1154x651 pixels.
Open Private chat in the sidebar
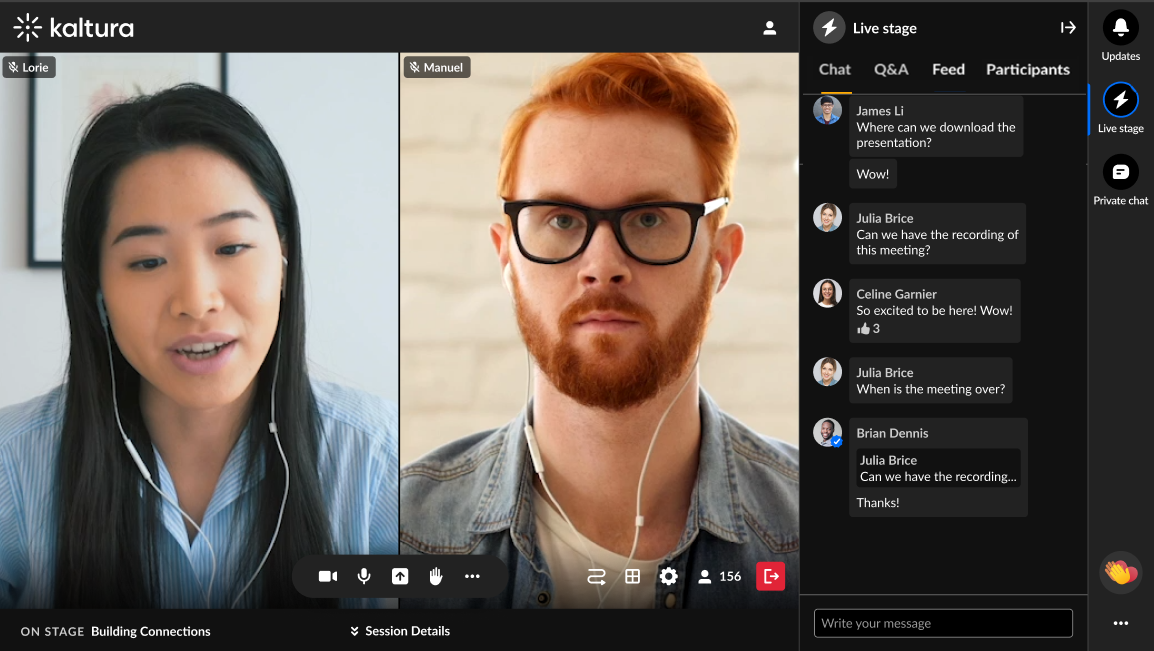[x=1120, y=180]
